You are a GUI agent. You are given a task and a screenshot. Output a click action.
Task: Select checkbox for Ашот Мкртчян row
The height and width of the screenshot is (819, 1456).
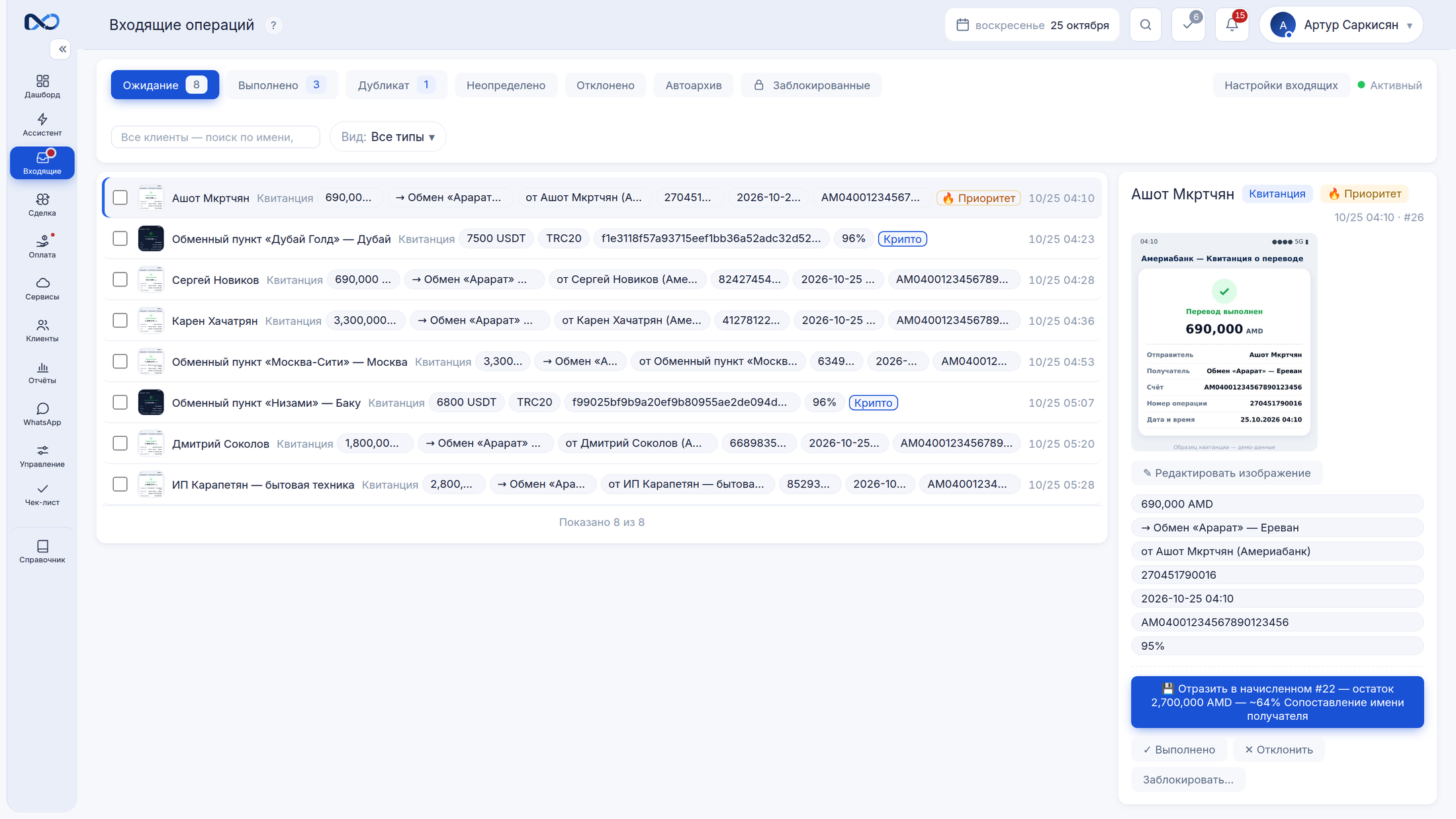120,197
